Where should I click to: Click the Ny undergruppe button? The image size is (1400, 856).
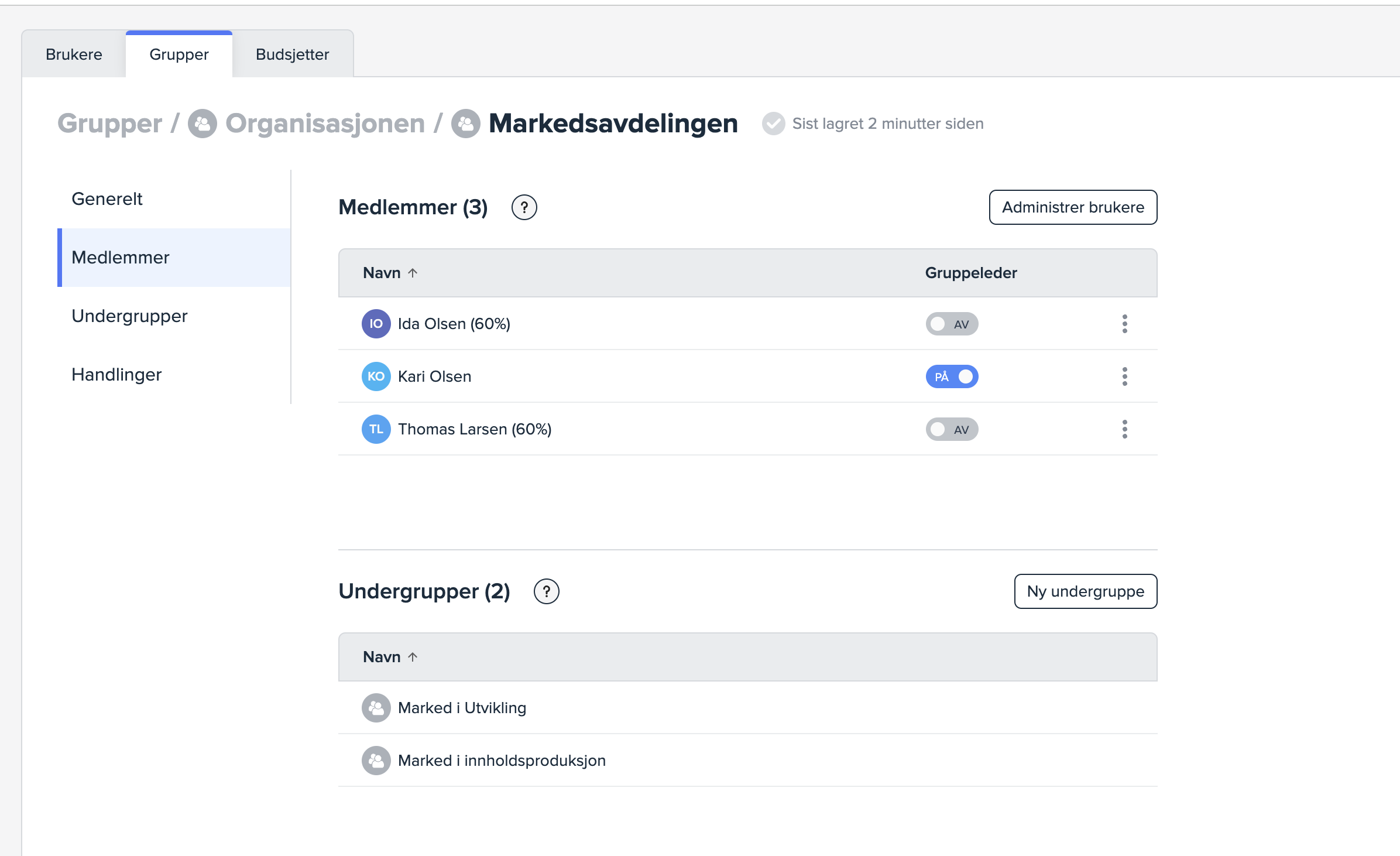click(x=1085, y=591)
